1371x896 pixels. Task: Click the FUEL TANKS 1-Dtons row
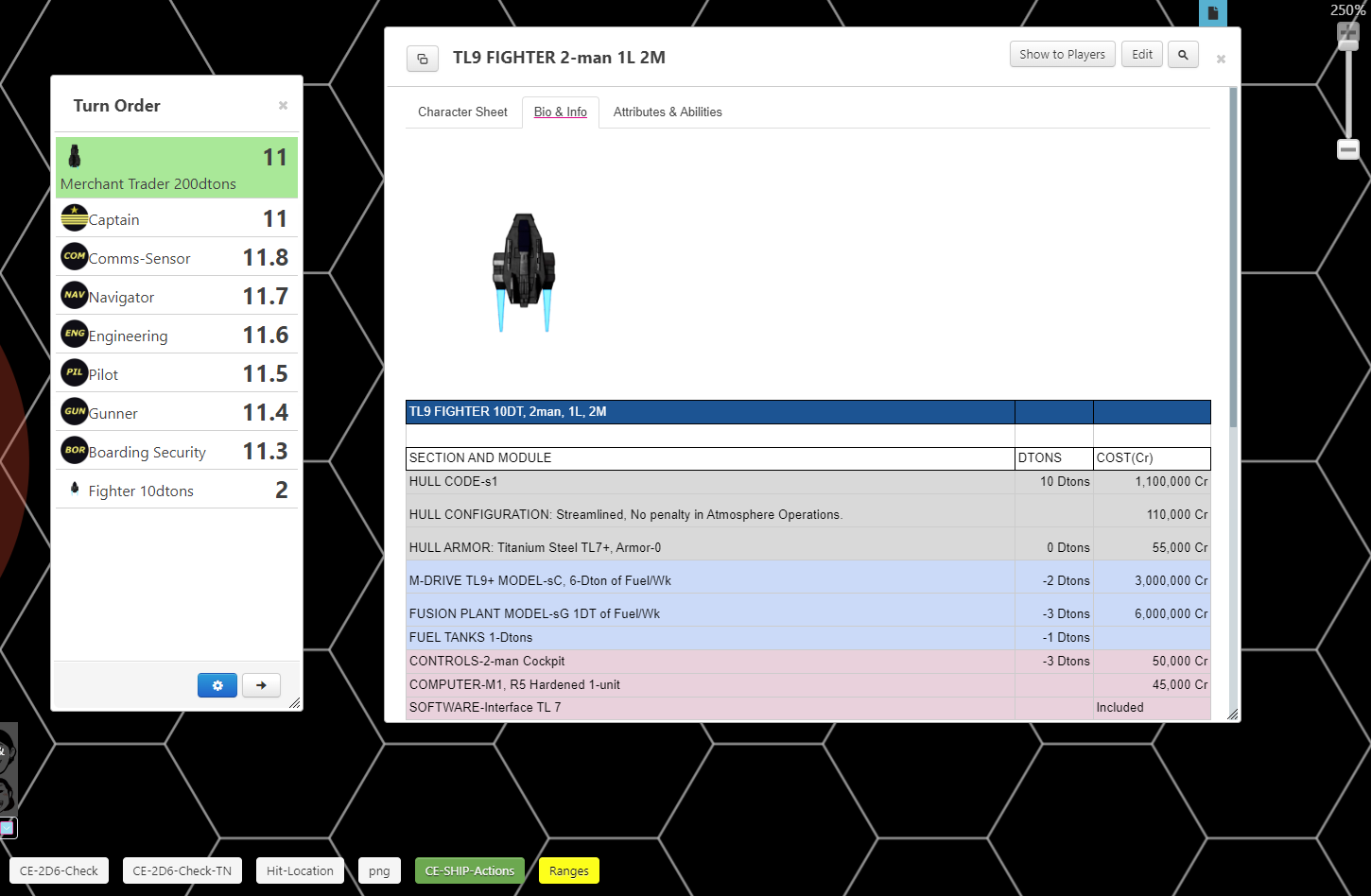808,638
